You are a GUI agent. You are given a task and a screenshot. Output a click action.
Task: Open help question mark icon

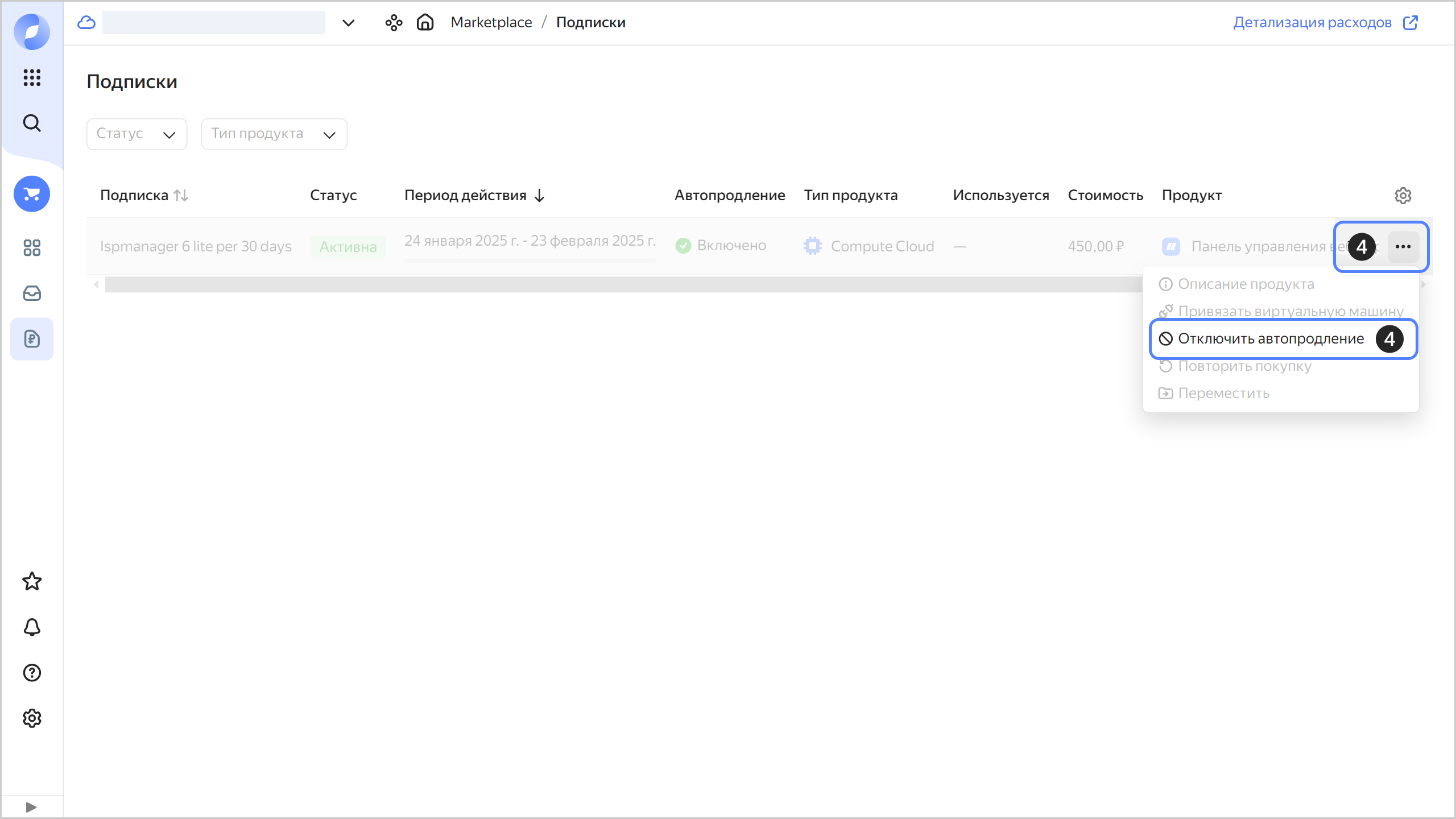[x=32, y=673]
